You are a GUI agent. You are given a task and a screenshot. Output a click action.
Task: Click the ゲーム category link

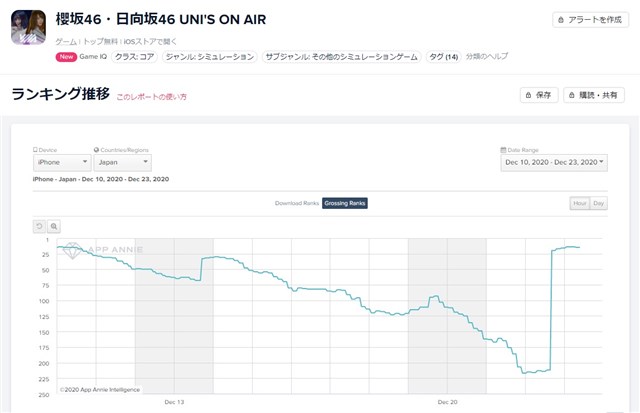pyautogui.click(x=66, y=41)
